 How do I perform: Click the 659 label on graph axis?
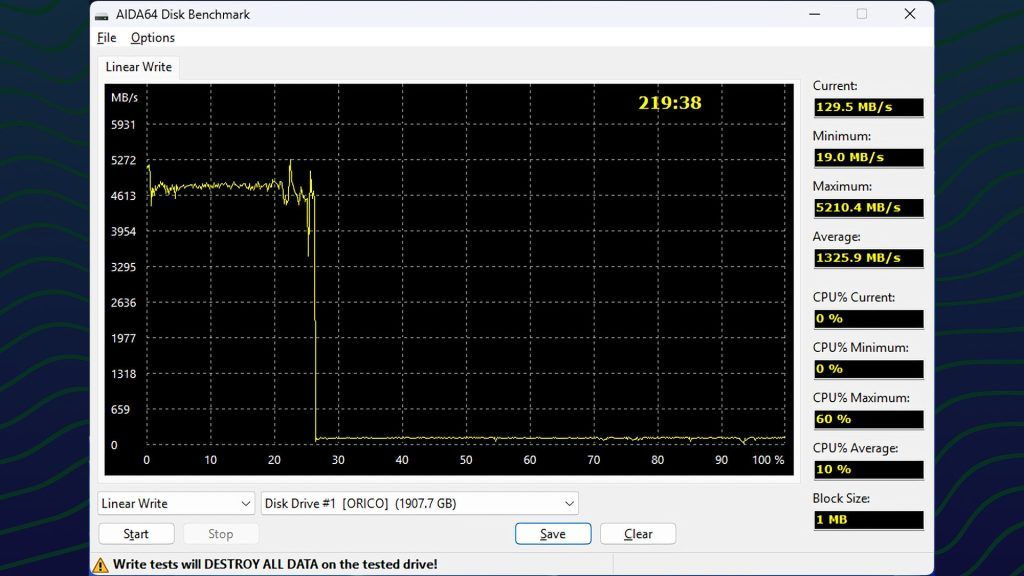pos(120,409)
